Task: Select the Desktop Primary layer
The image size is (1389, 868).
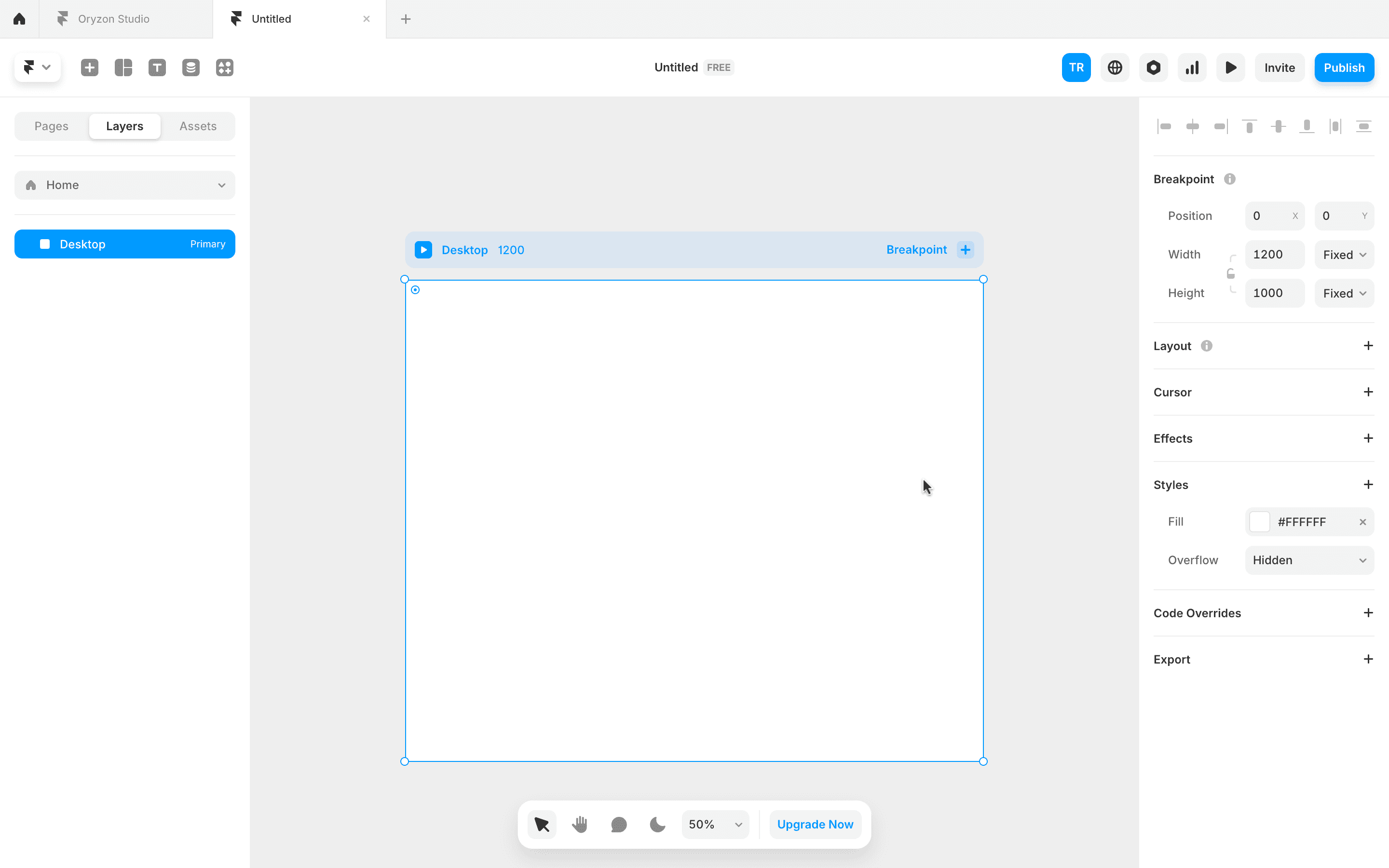Action: 124,244
